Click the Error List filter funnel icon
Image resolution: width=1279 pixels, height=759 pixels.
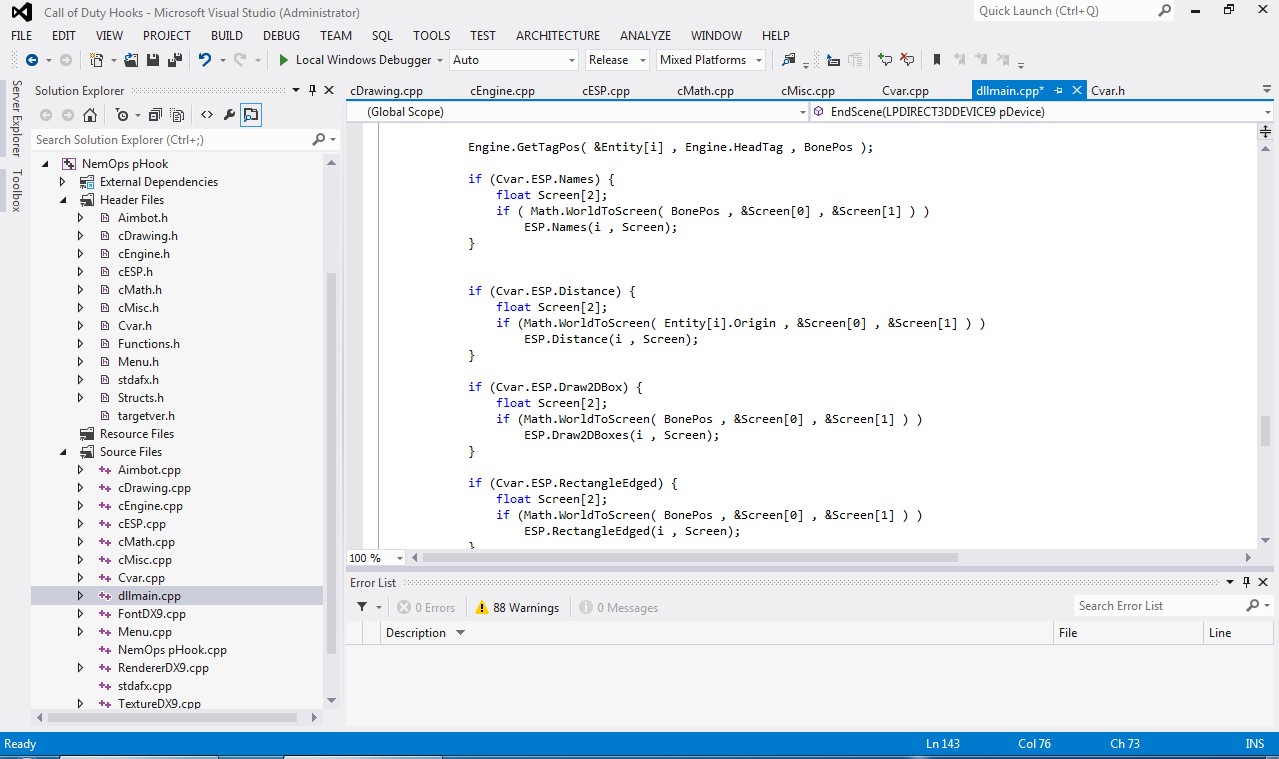(x=362, y=607)
